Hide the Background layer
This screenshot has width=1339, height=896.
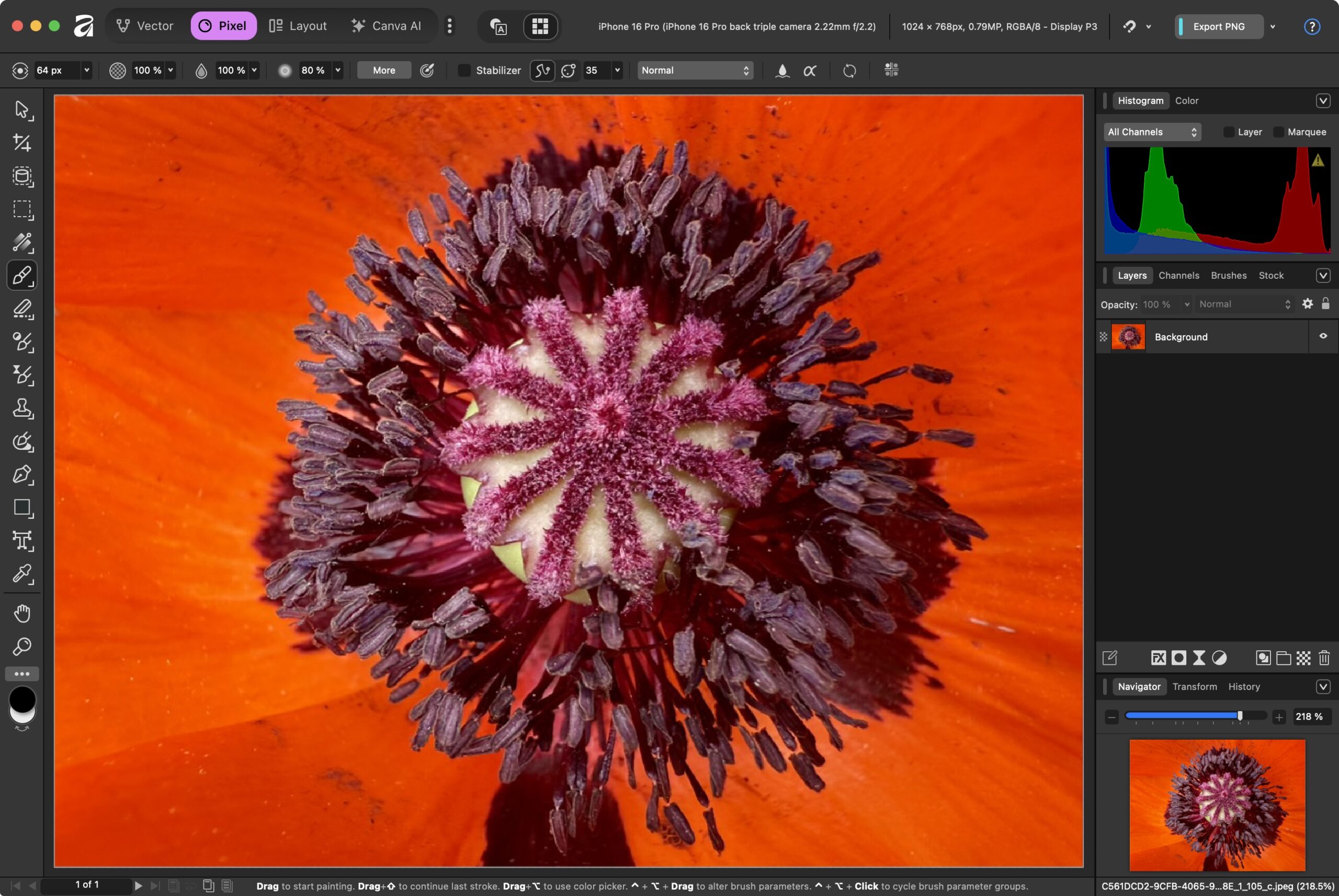1323,336
